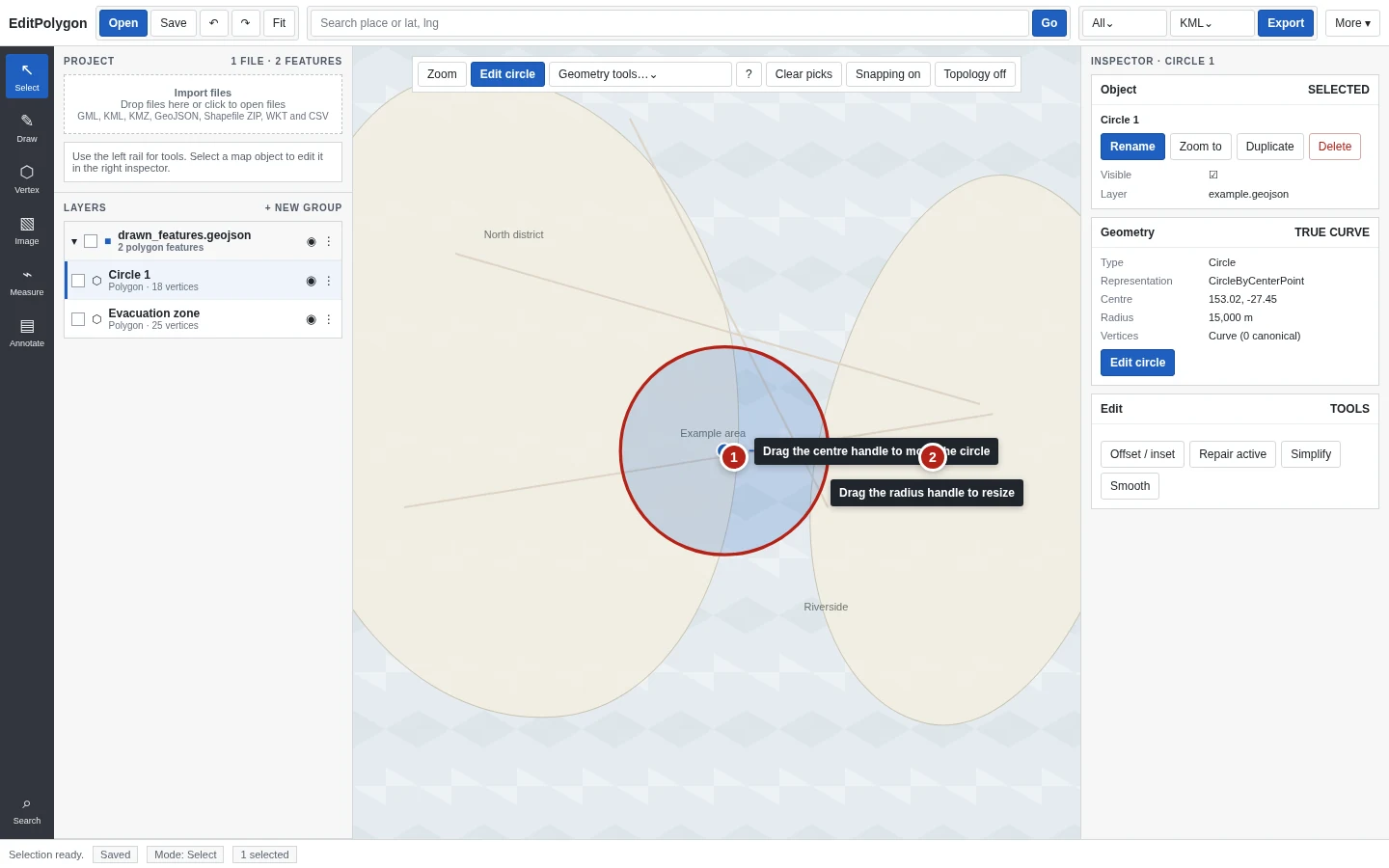This screenshot has width=1389, height=868.
Task: Click the radius value 15,000 m
Action: [x=1231, y=317]
